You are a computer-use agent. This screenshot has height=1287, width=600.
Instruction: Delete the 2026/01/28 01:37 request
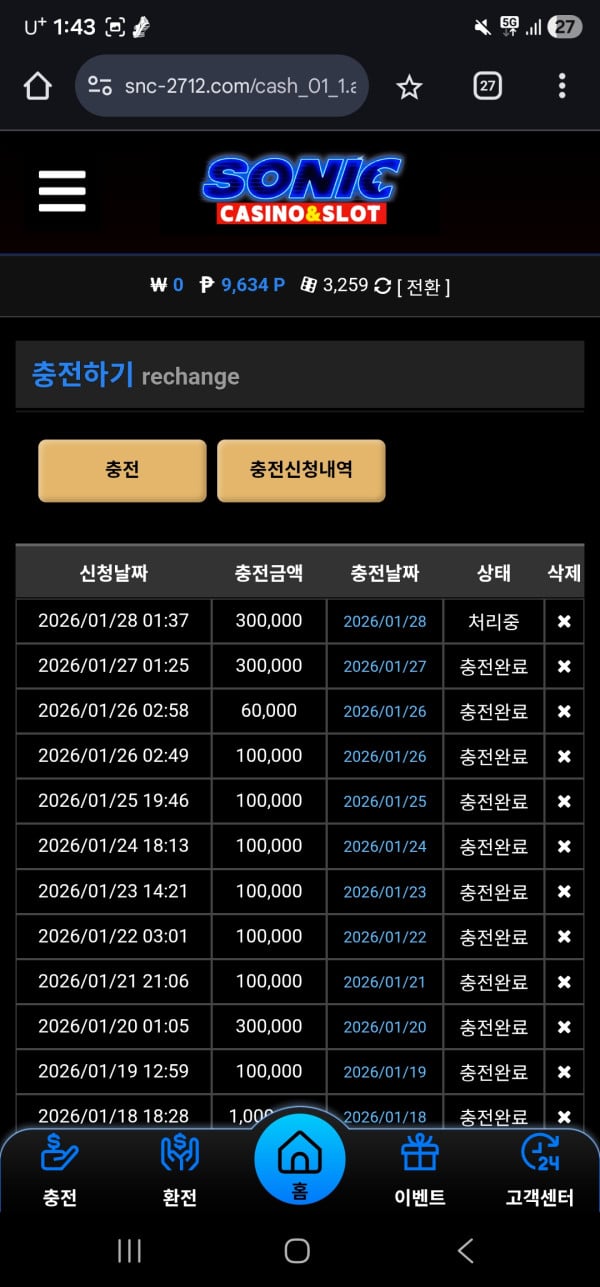click(x=564, y=621)
